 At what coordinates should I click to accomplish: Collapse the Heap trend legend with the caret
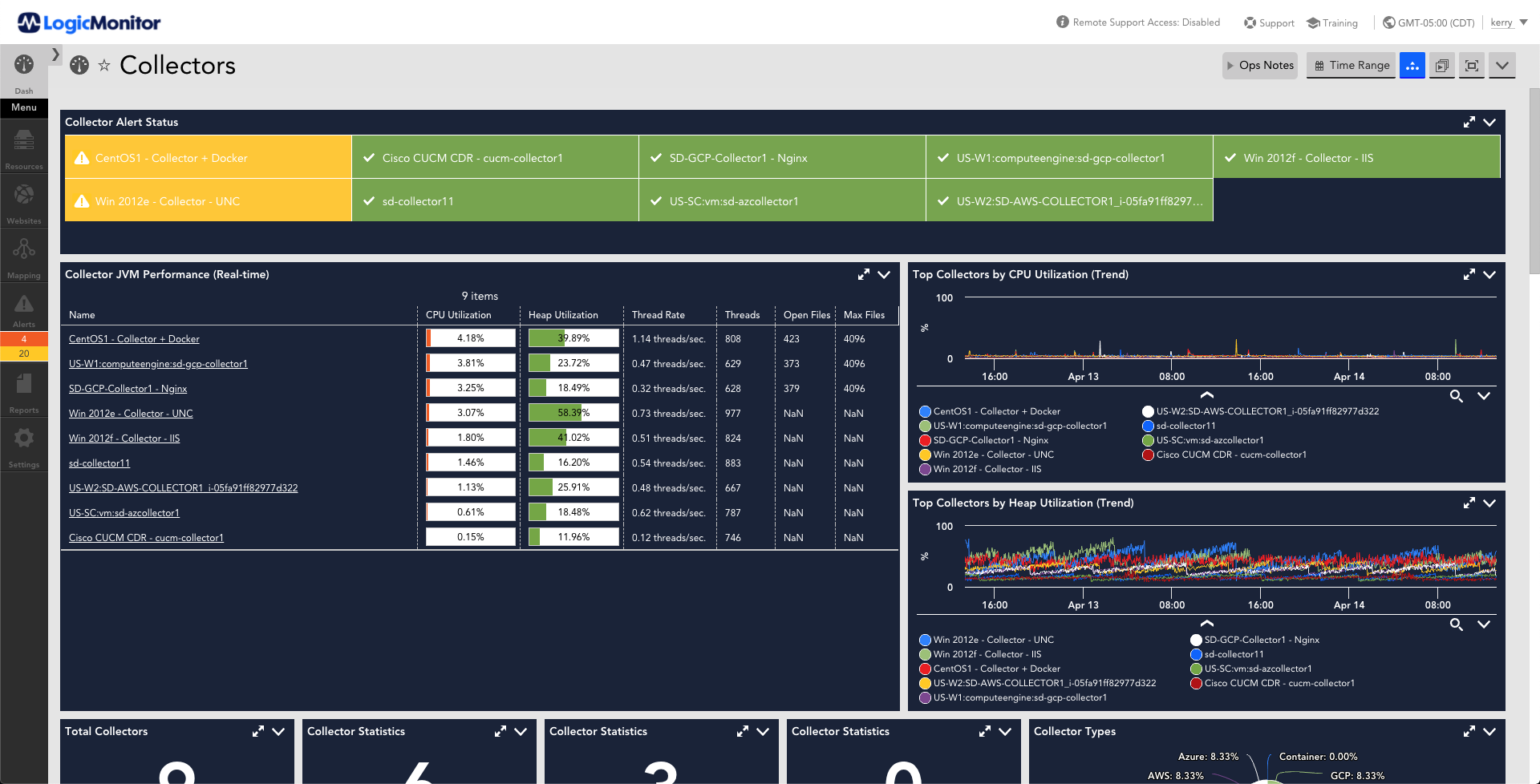(1206, 624)
